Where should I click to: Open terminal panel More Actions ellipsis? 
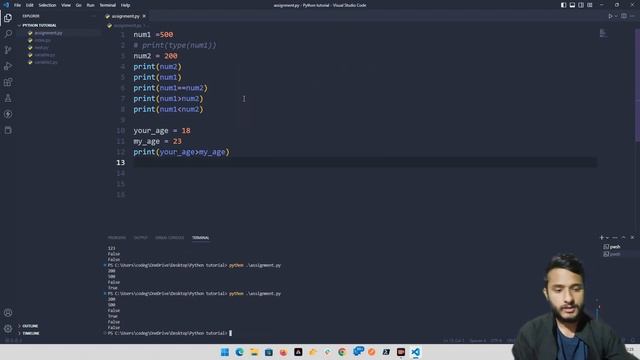tap(615, 238)
